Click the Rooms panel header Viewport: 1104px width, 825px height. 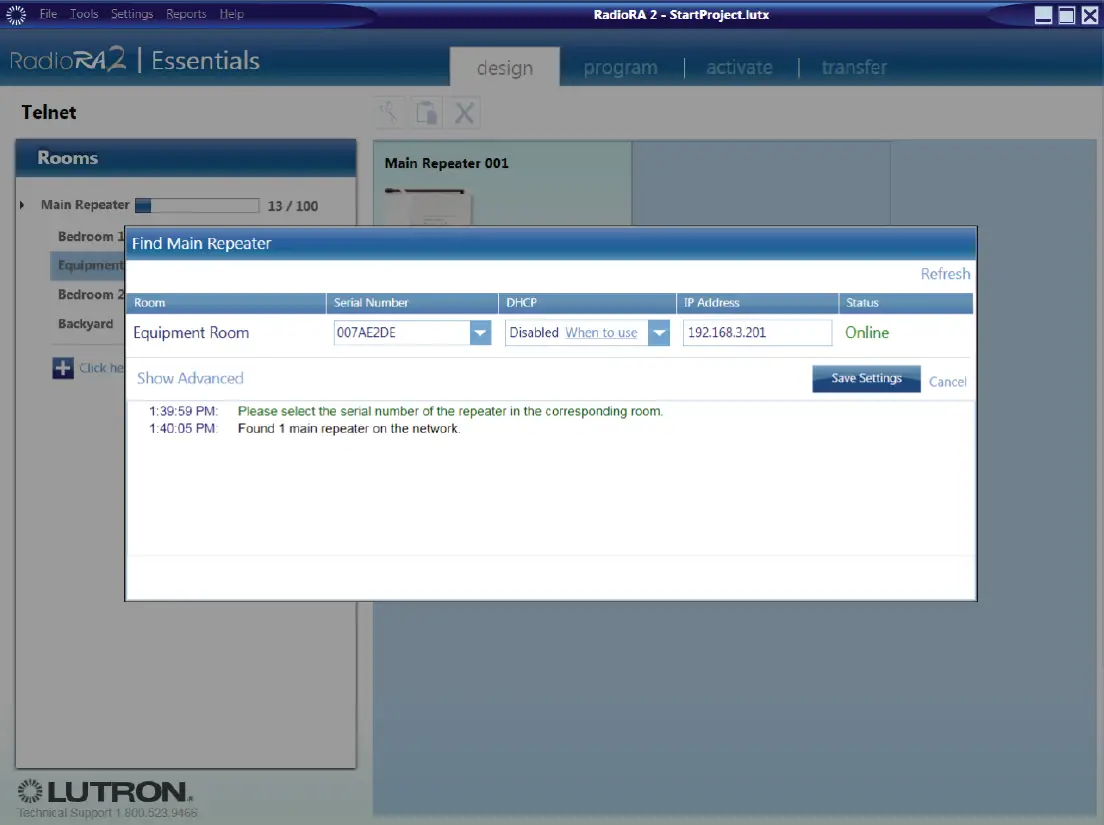tap(186, 158)
